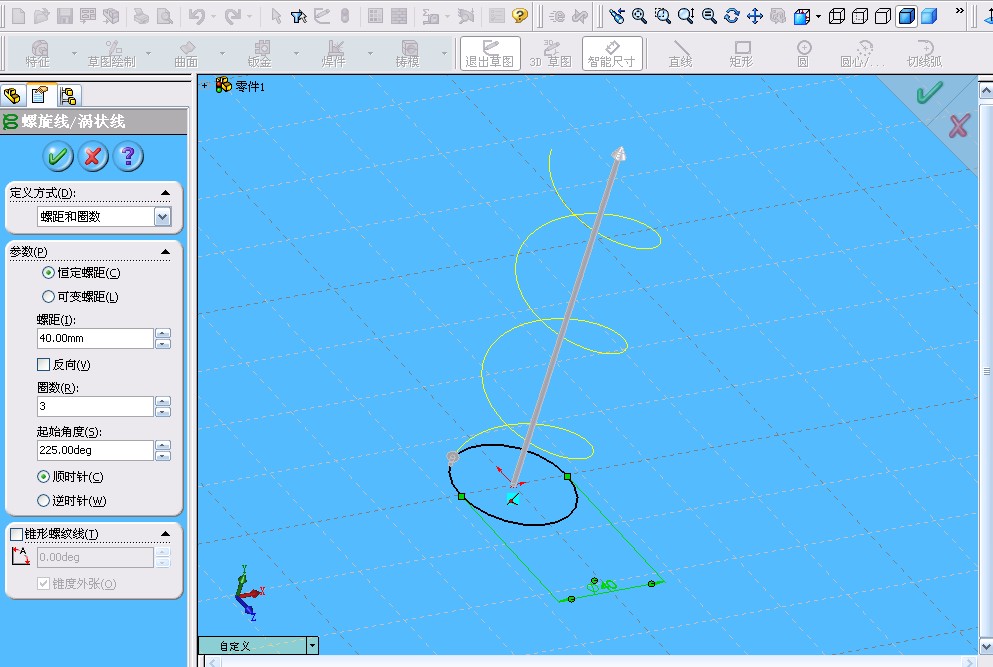The height and width of the screenshot is (667, 993).
Task: Click the Help question mark toolbar icon
Action: click(x=520, y=16)
